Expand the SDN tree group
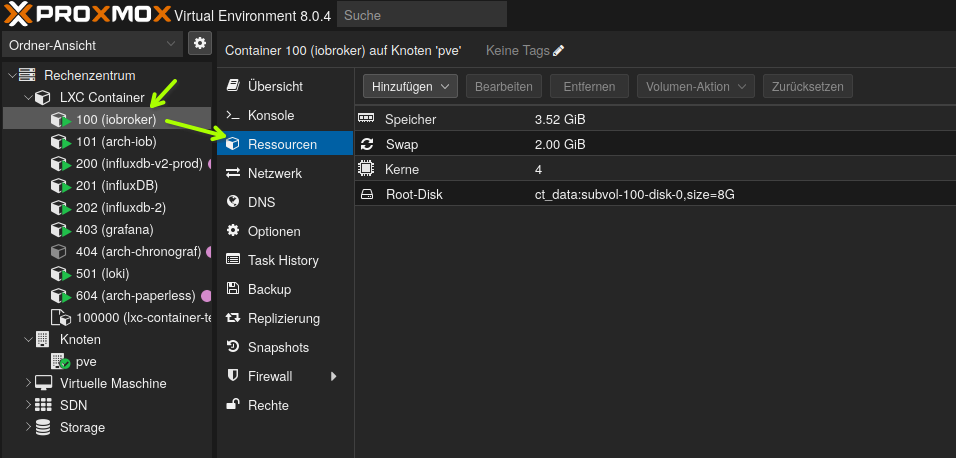This screenshot has height=458, width=956. (x=27, y=405)
